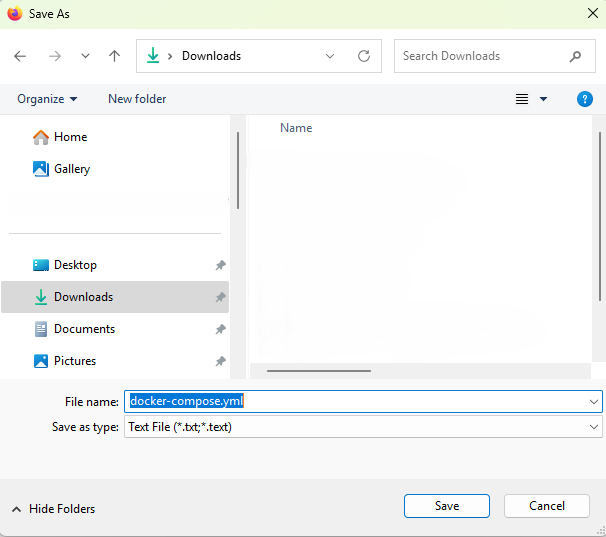Collapse the pane with Hide Folders
Viewport: 606px width, 537px height.
[53, 509]
